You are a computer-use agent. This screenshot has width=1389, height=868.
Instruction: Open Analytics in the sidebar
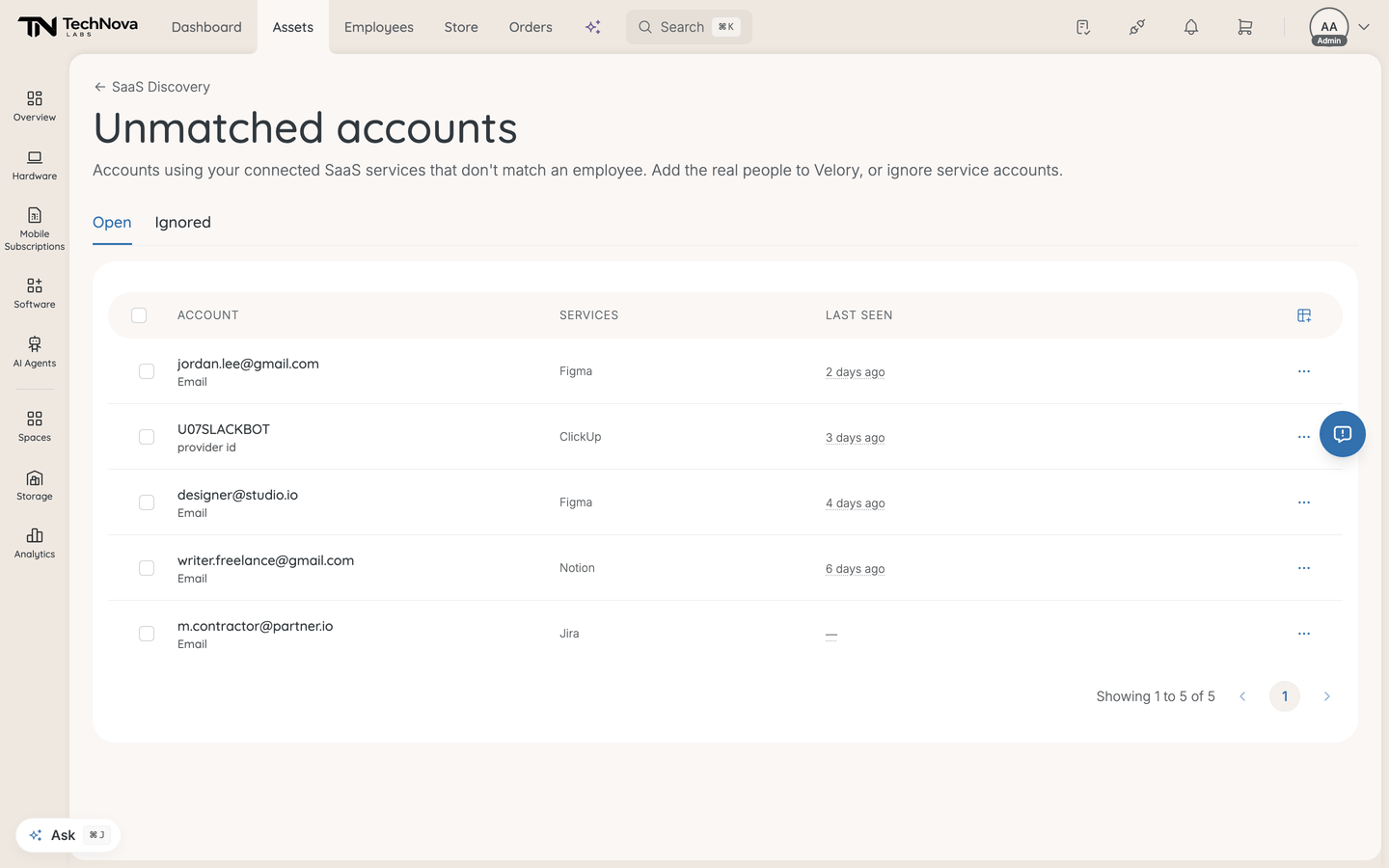click(35, 543)
